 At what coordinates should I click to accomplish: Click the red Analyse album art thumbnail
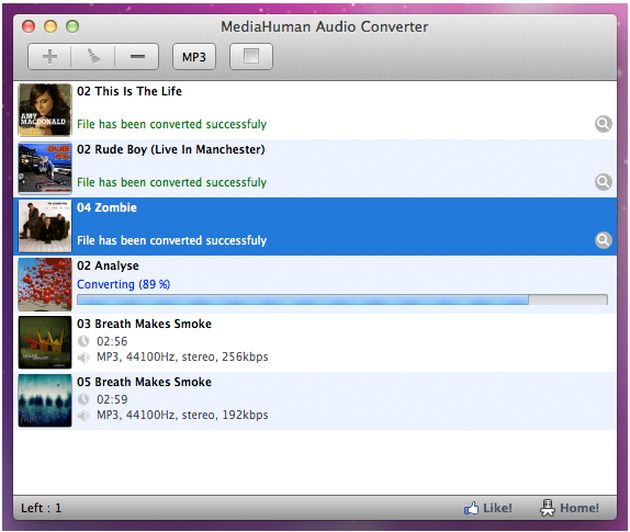pyautogui.click(x=45, y=284)
